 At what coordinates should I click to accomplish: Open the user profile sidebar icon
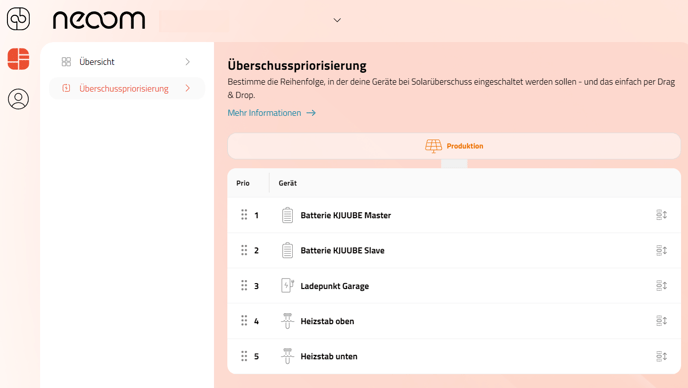[x=18, y=99]
